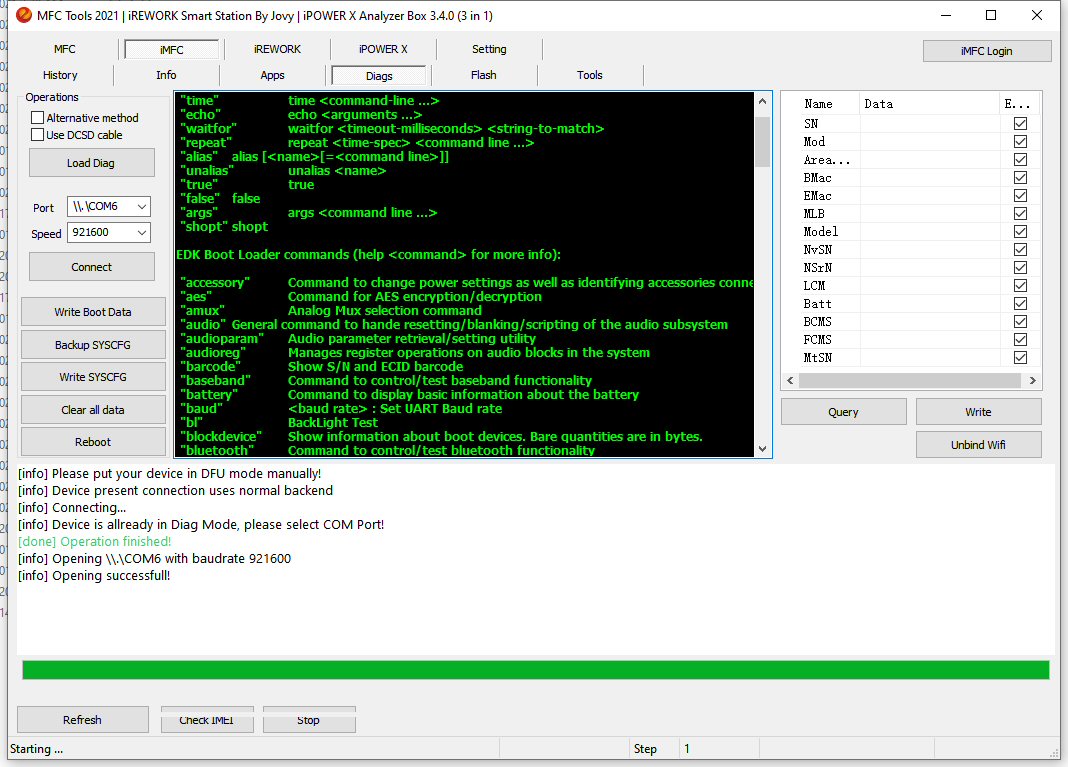The width and height of the screenshot is (1068, 767).
Task: Click Check IMEI
Action: pos(207,718)
